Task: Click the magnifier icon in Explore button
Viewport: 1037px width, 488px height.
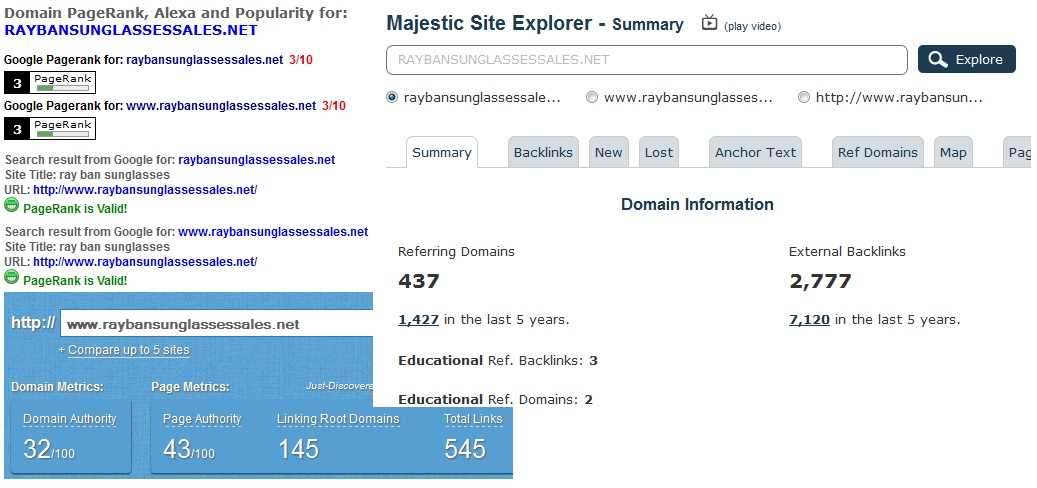Action: click(938, 60)
